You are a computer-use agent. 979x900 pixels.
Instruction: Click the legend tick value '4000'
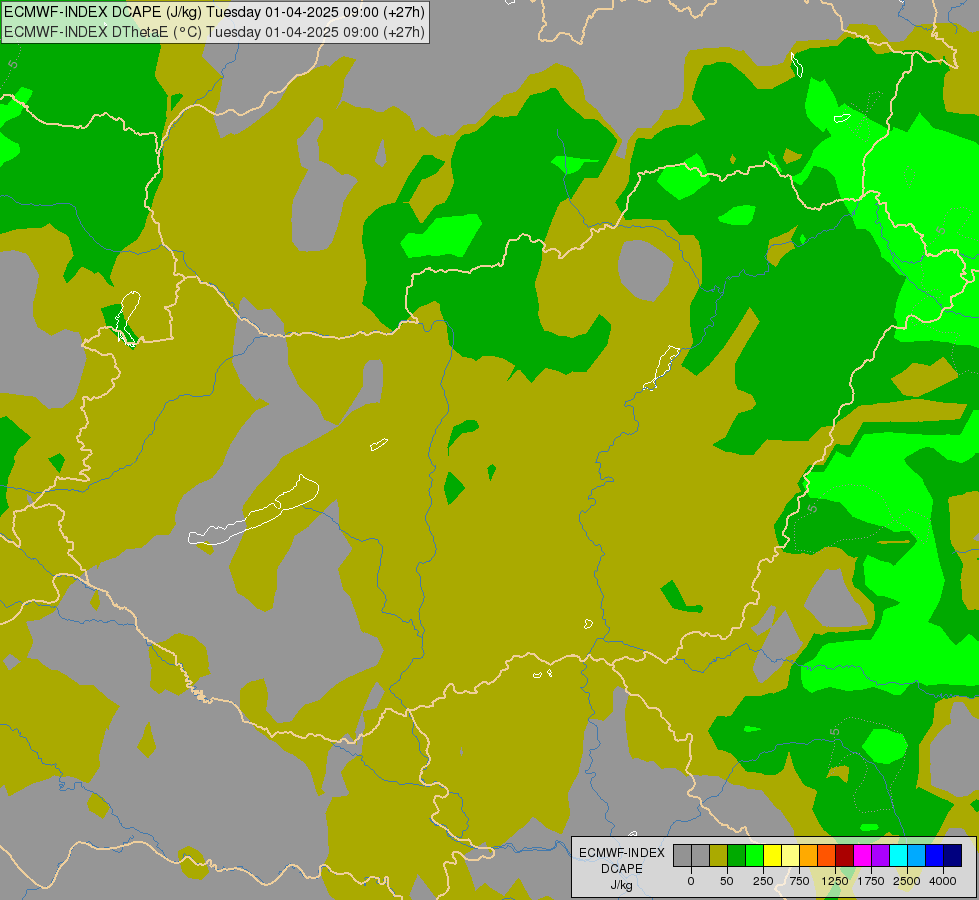tap(943, 881)
